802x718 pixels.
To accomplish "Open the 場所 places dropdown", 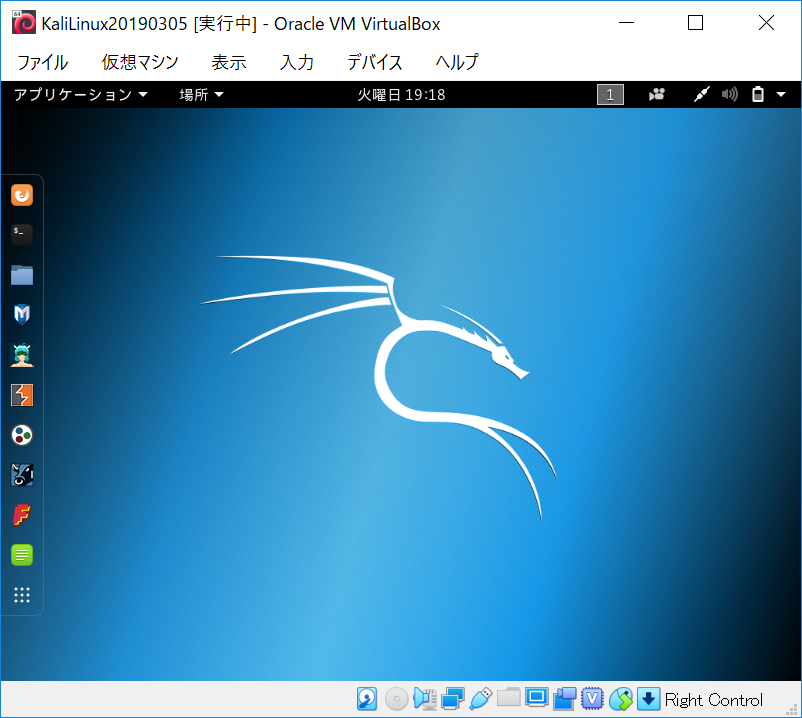I will click(202, 95).
